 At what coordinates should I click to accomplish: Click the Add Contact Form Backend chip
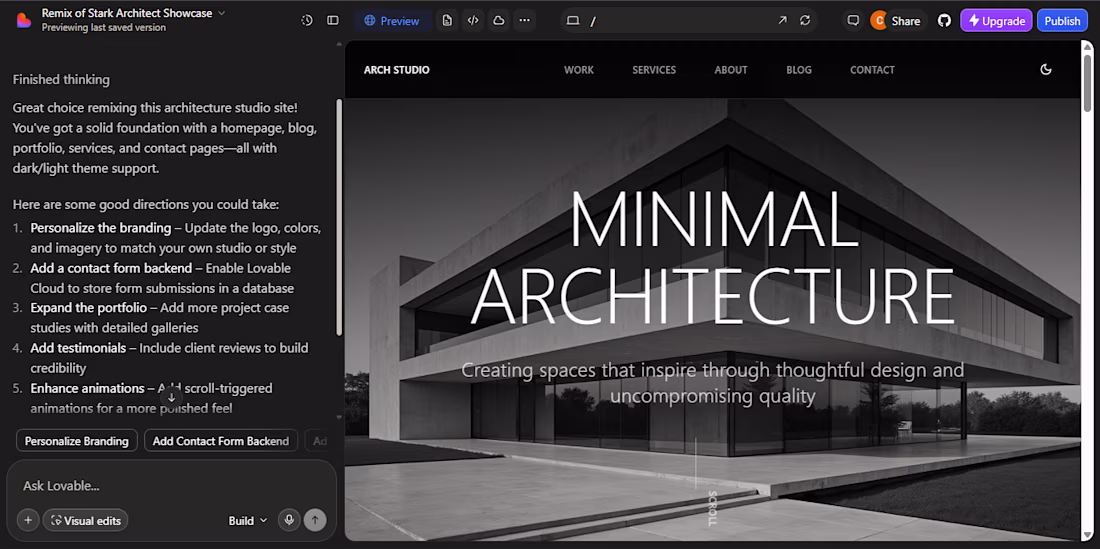220,441
